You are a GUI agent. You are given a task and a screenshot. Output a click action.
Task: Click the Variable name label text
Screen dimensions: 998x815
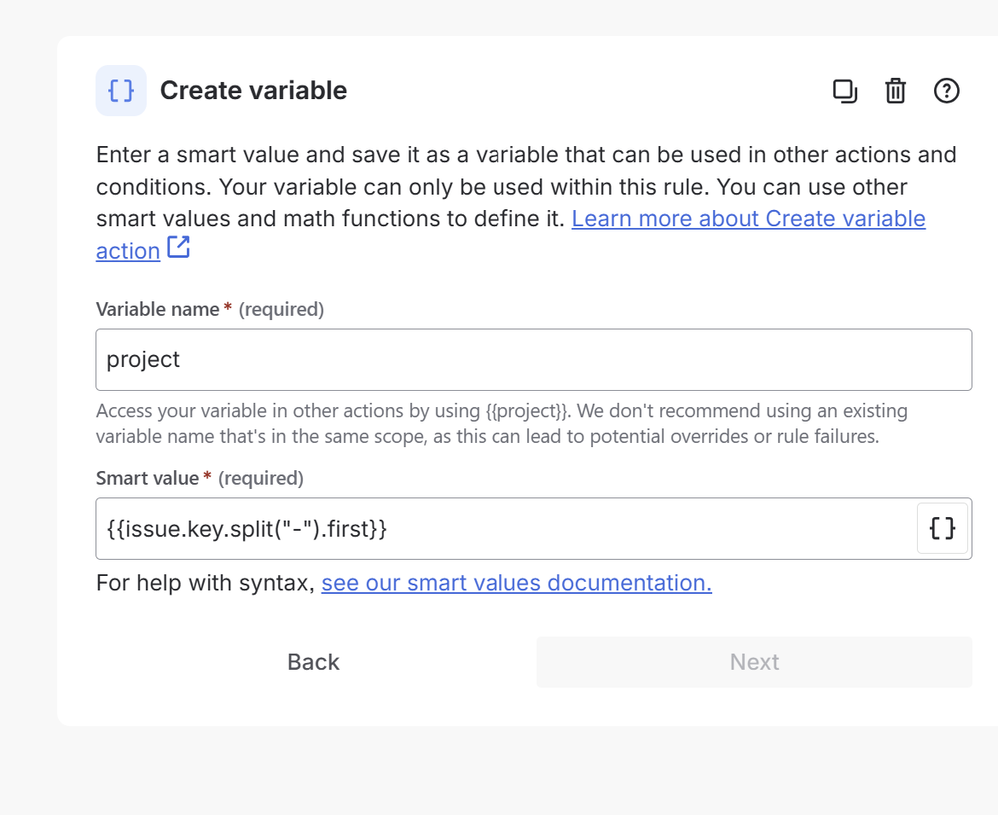tap(157, 309)
